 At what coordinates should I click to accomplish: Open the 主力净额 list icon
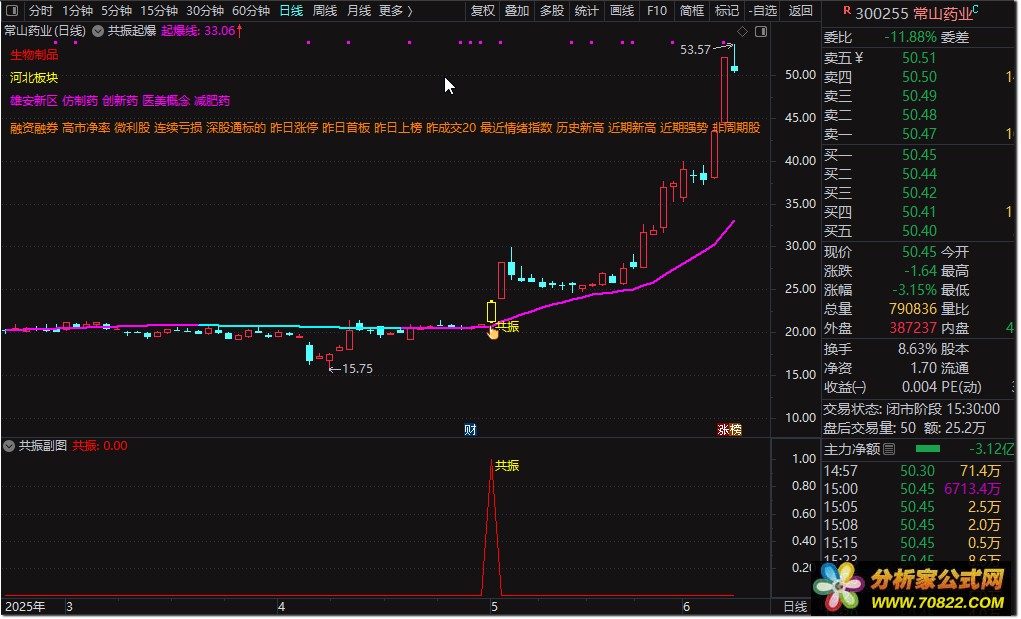889,449
